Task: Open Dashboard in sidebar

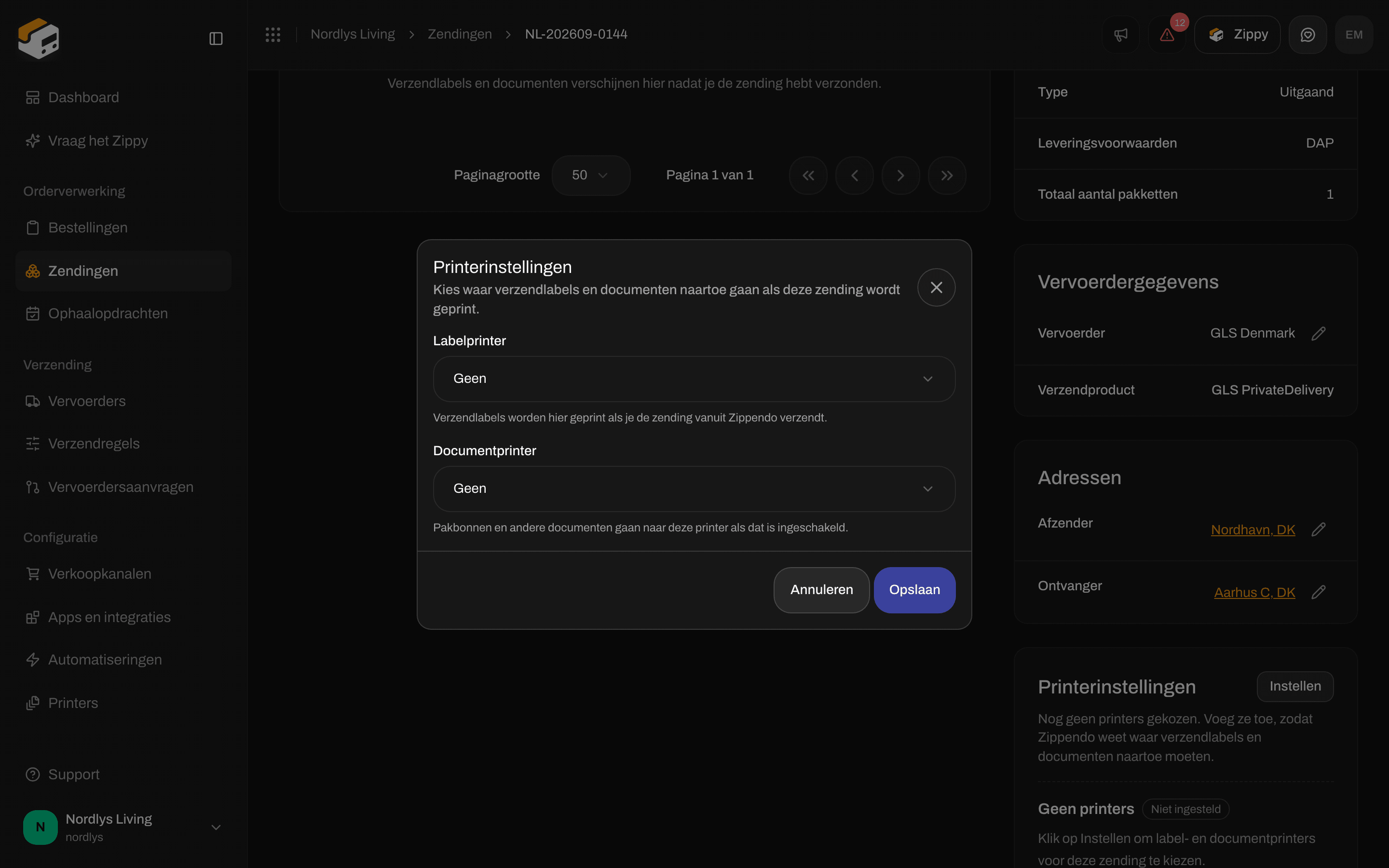Action: [123, 97]
